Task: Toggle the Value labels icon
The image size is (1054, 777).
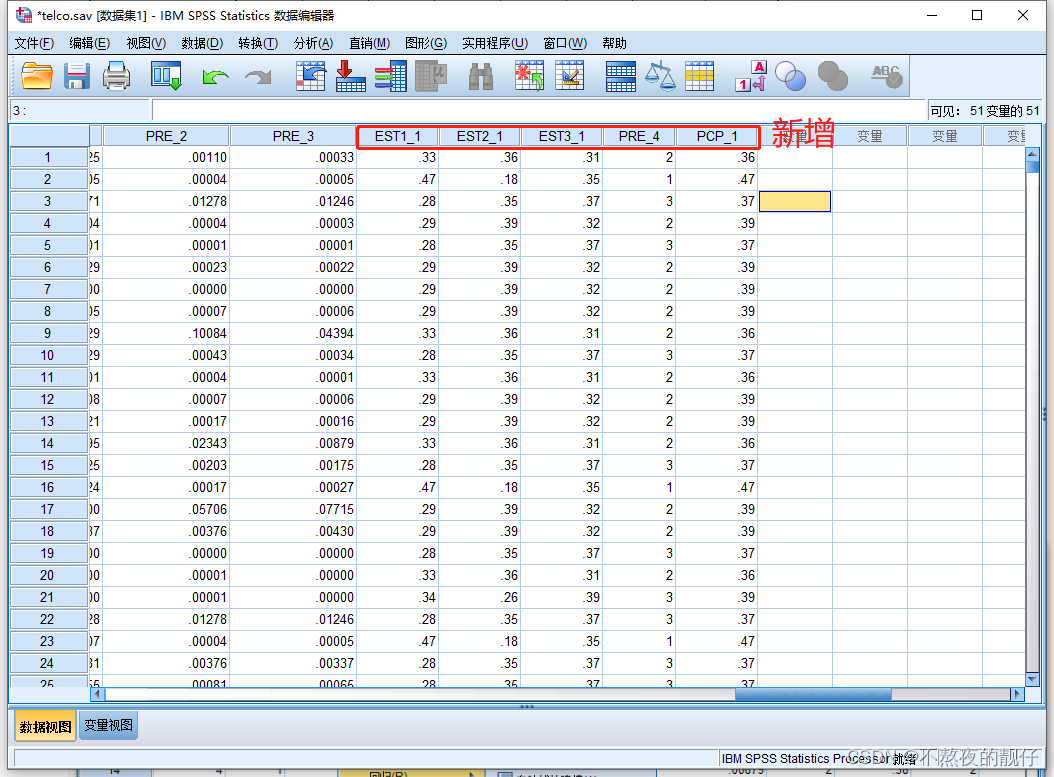Action: (751, 76)
